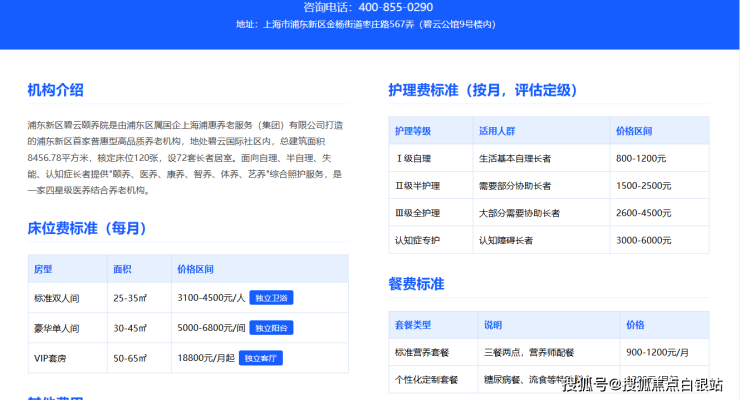Click the 2600-4500元 price cell
Viewport: 740px width, 400px height.
(643, 213)
